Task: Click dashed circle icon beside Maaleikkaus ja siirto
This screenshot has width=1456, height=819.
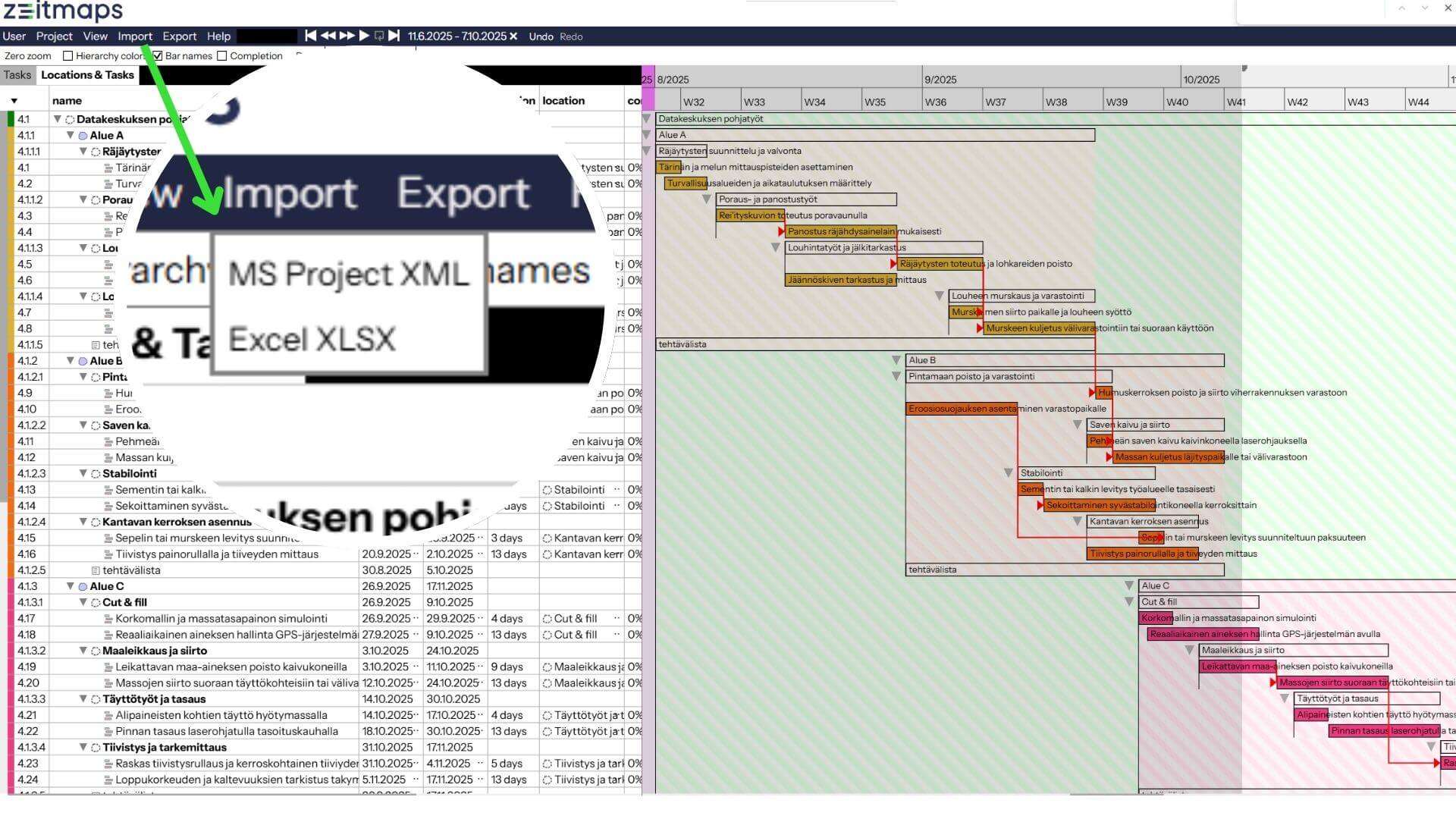Action: (x=96, y=651)
